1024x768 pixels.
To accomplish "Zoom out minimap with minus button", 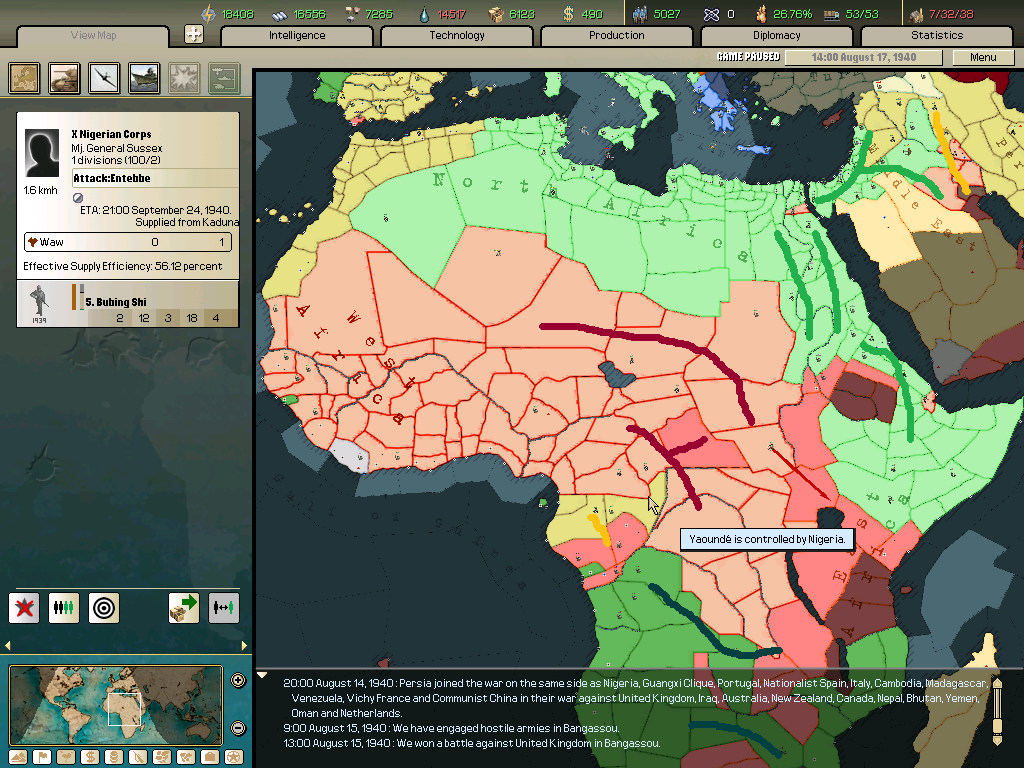I will [x=238, y=728].
